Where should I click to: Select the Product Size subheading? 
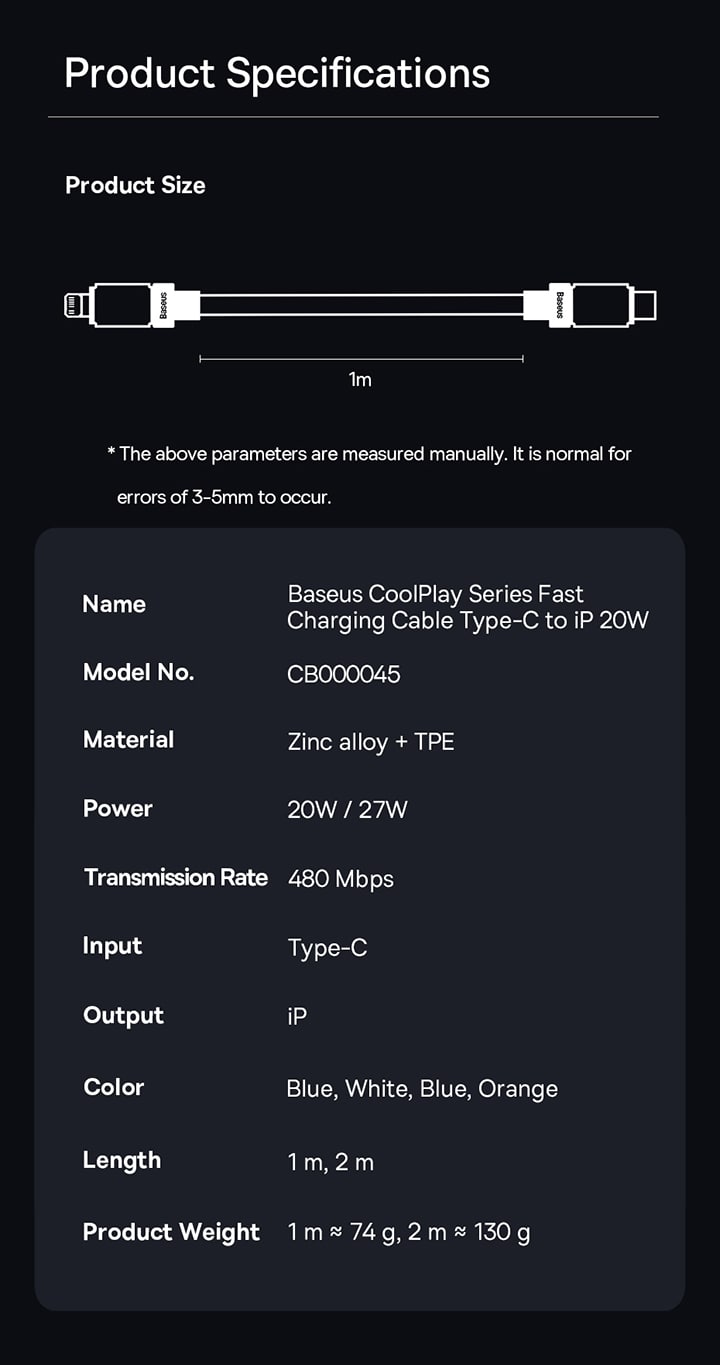pos(135,185)
